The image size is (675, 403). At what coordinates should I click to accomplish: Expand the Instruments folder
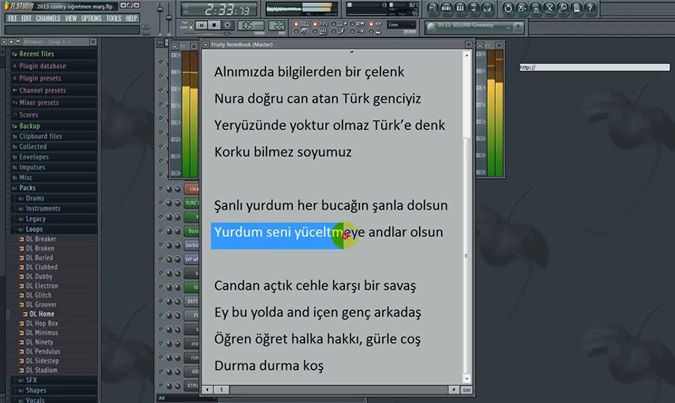[x=56, y=208]
